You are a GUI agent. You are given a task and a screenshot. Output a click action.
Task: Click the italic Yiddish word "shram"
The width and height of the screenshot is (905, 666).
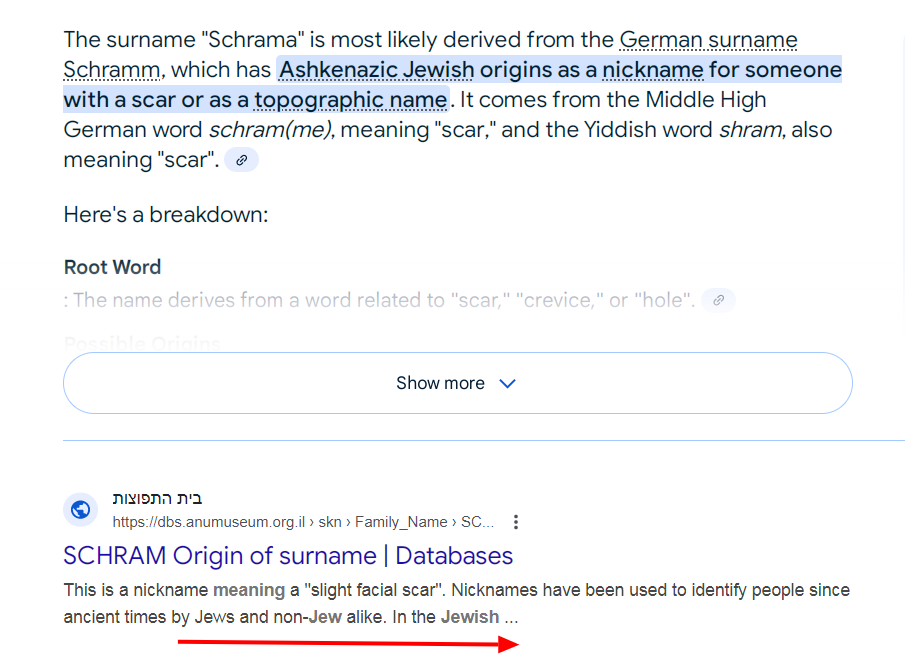click(751, 130)
